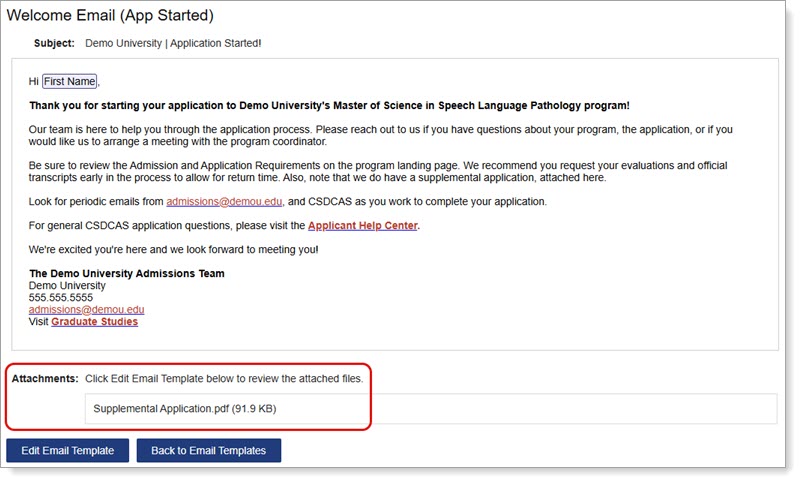801x483 pixels.
Task: Click the 'Be sure to review the Admission' paragraph
Action: [x=378, y=171]
